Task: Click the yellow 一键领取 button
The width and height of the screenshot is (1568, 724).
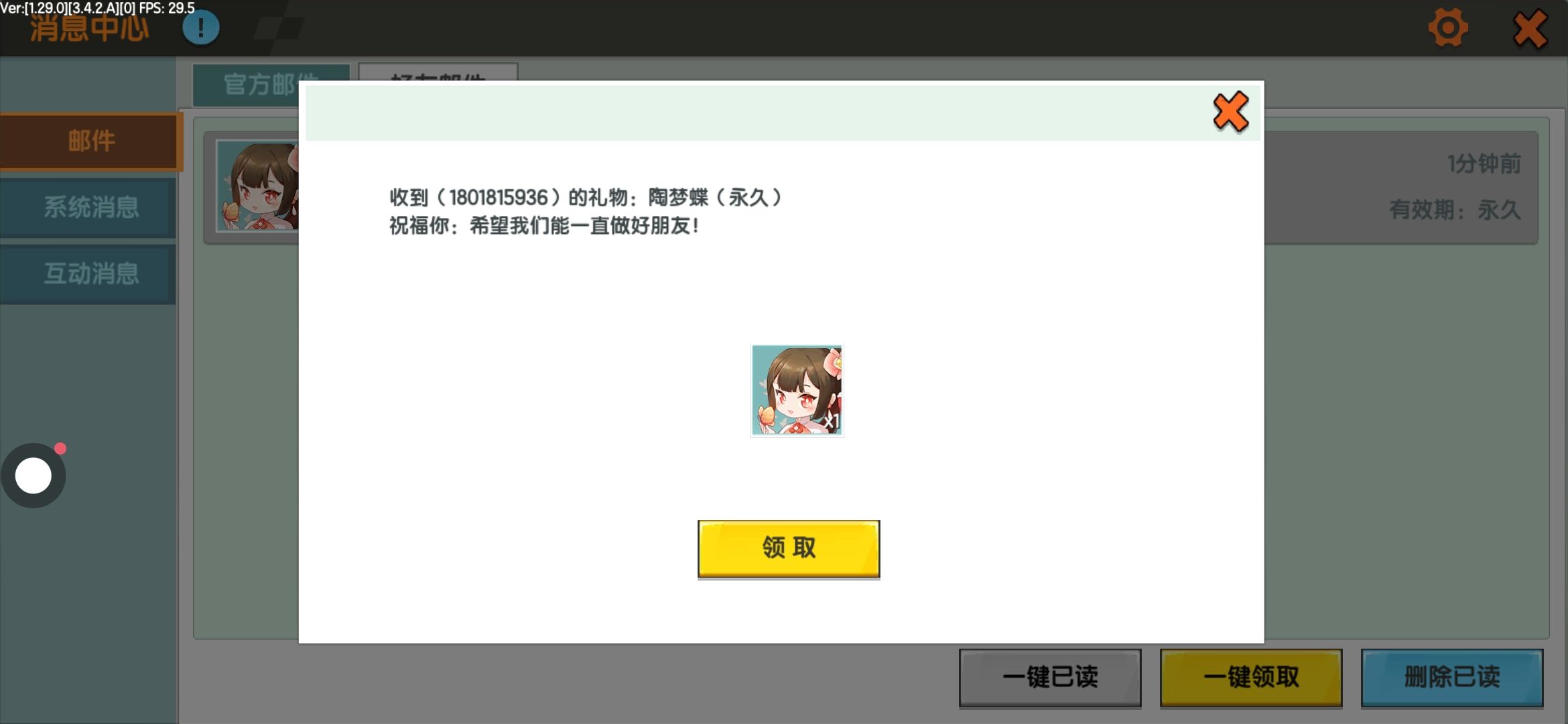Action: pos(1250,677)
